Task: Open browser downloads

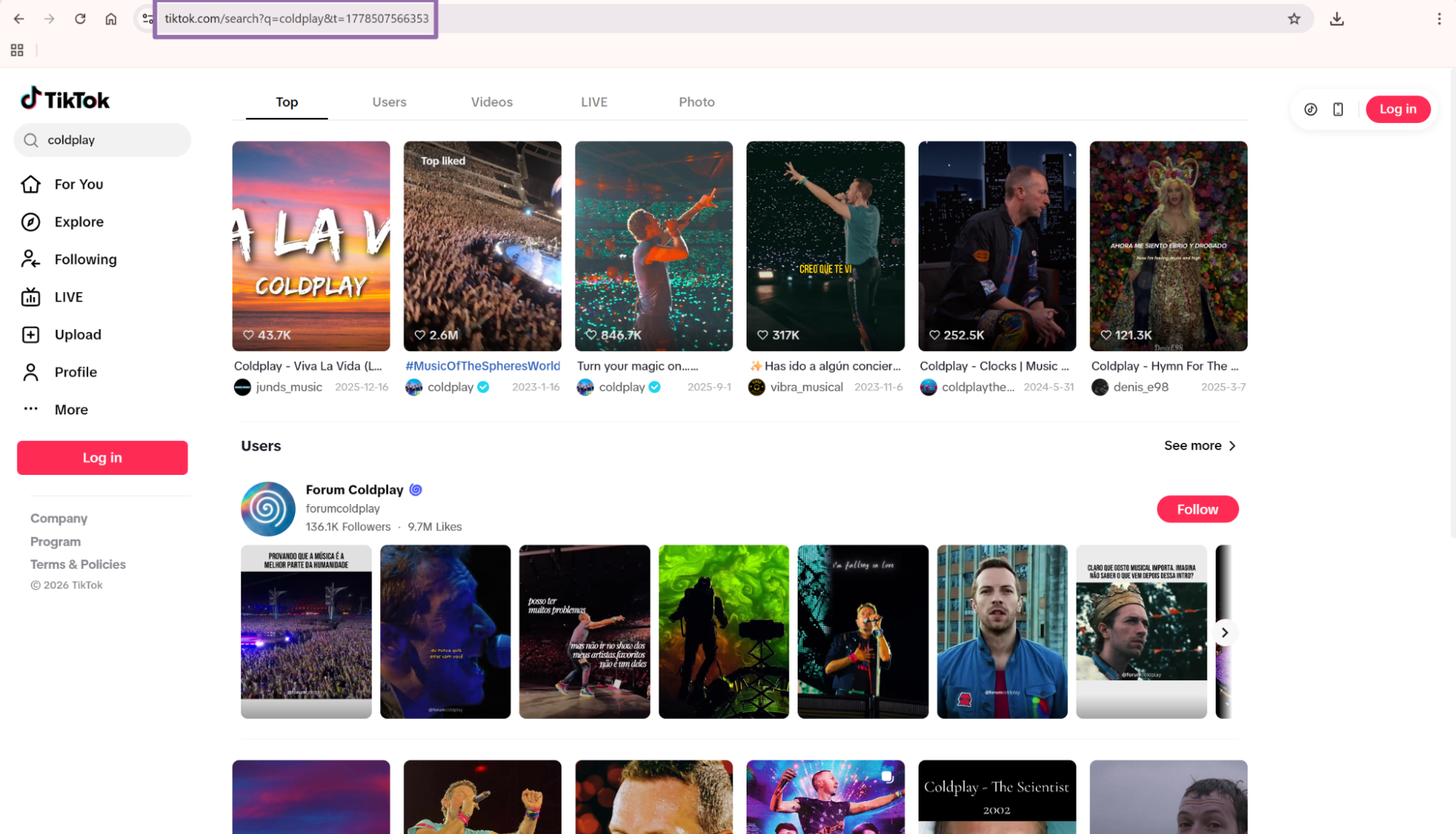Action: point(1337,19)
